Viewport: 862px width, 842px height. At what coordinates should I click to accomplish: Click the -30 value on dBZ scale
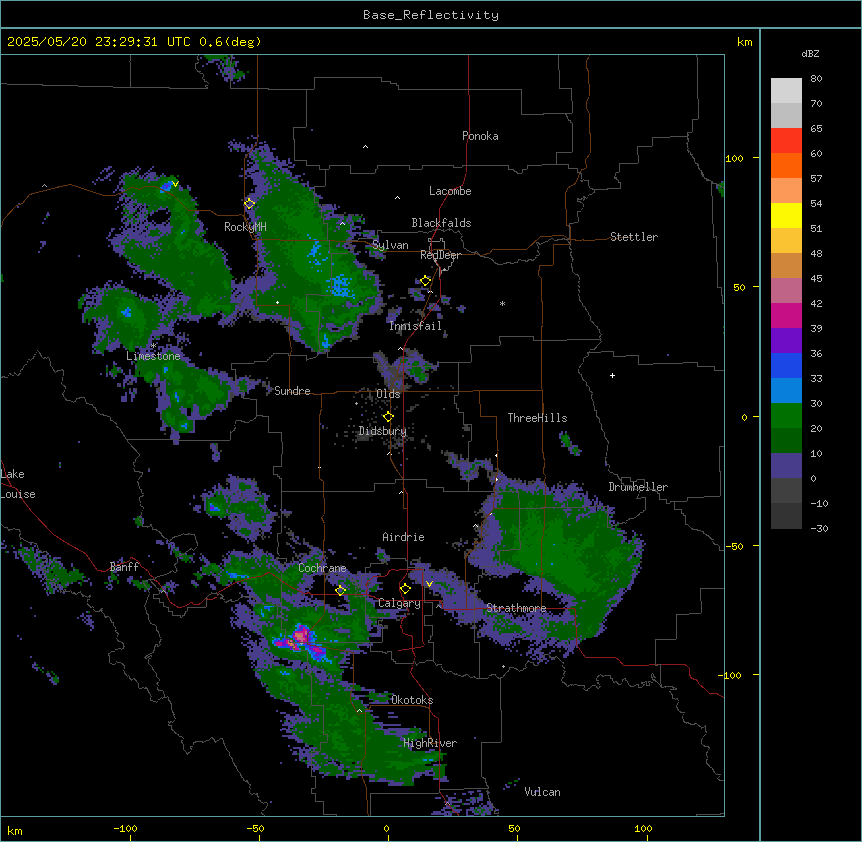point(819,528)
